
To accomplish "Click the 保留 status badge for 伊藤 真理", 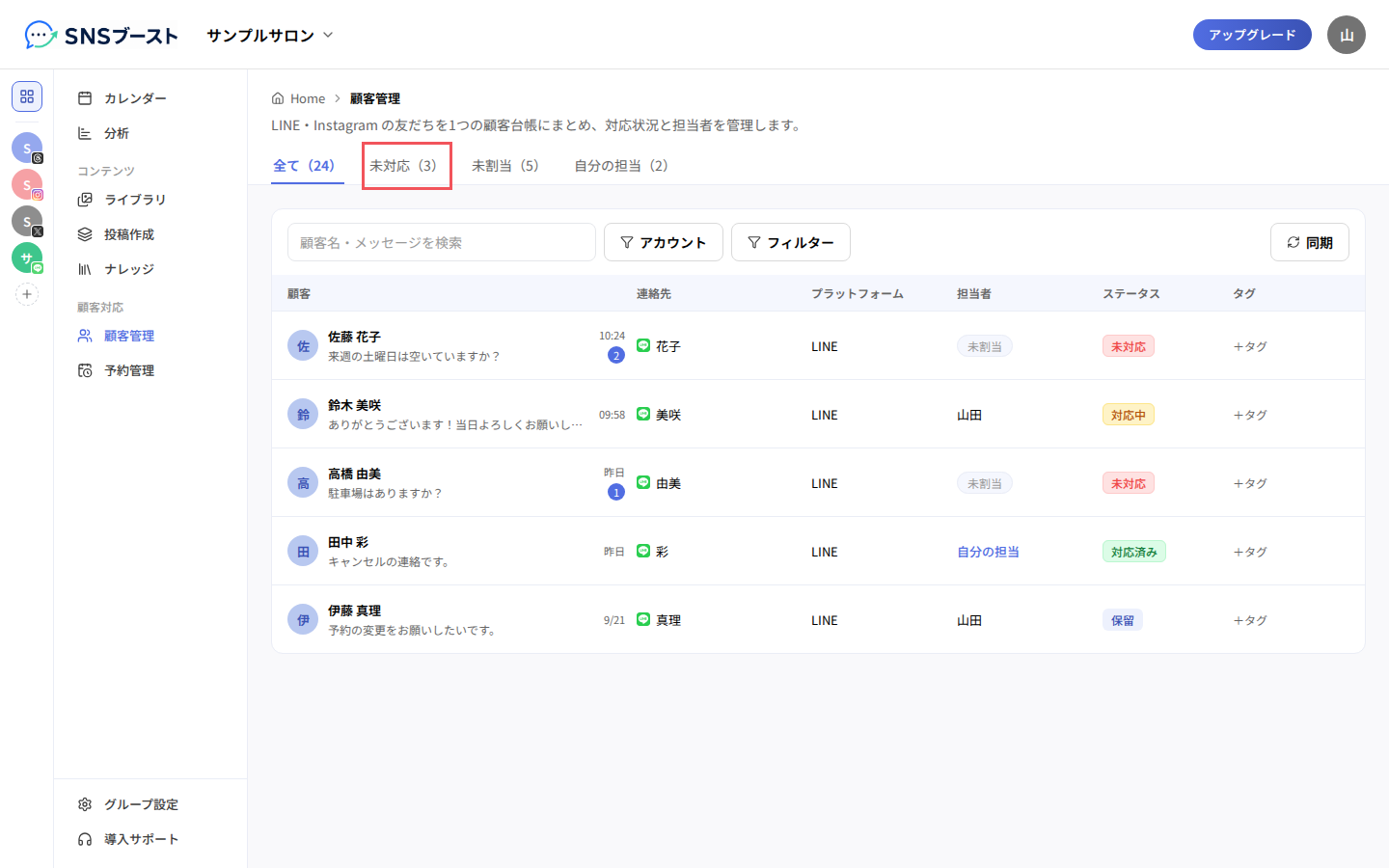I will [1123, 620].
